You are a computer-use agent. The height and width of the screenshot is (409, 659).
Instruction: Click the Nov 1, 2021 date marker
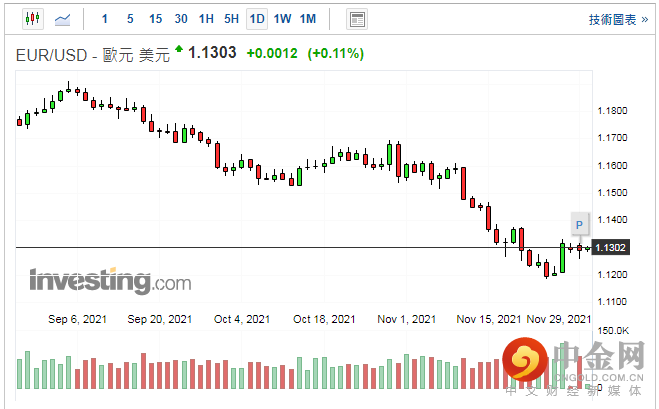click(406, 320)
